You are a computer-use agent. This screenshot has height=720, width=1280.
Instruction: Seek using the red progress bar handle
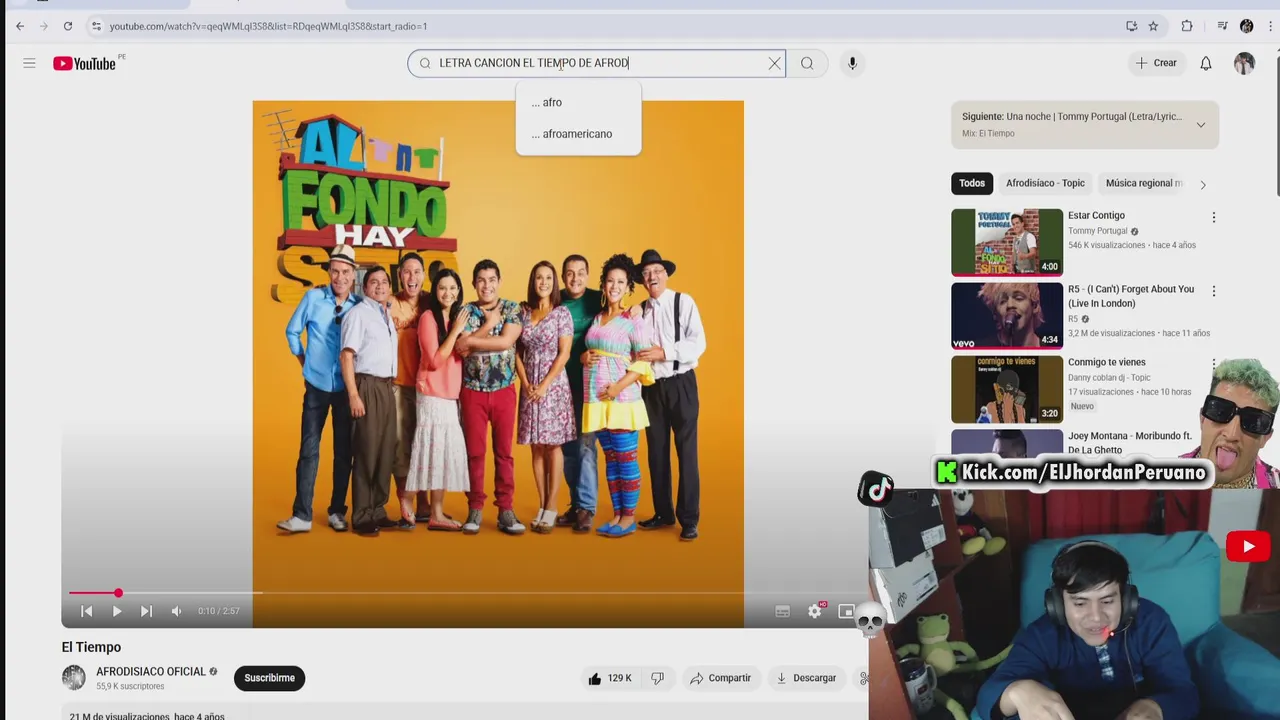click(x=118, y=593)
